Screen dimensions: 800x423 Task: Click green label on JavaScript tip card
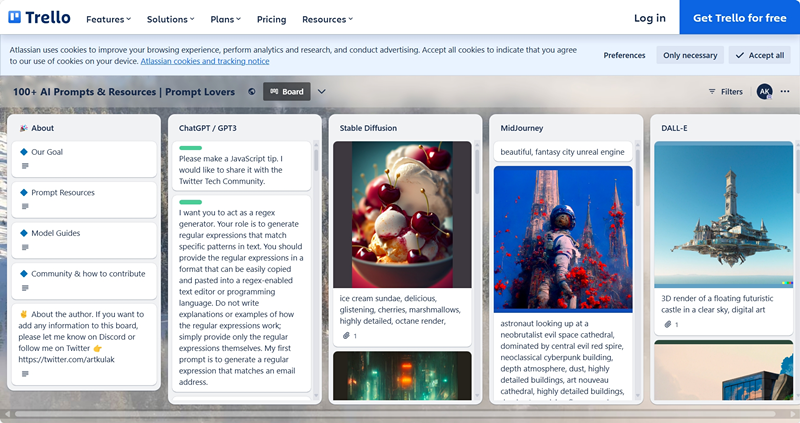190,148
